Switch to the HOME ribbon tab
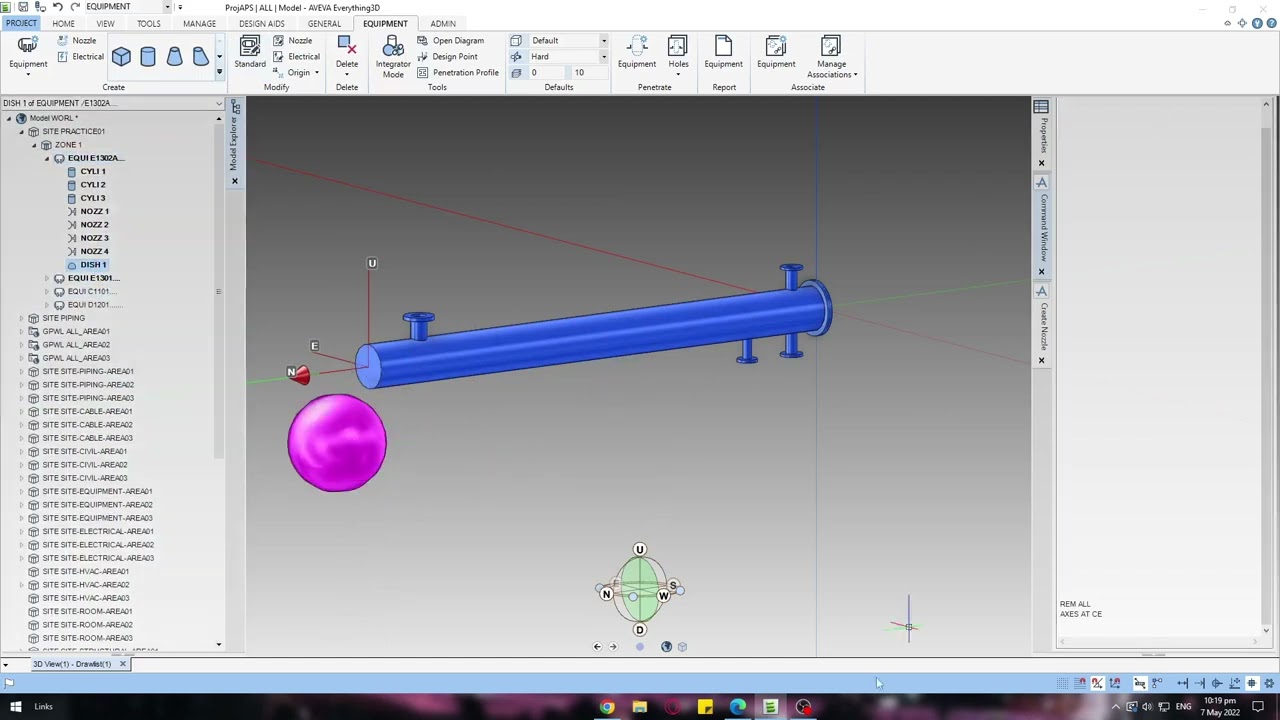This screenshot has width=1280, height=720. coord(63,23)
